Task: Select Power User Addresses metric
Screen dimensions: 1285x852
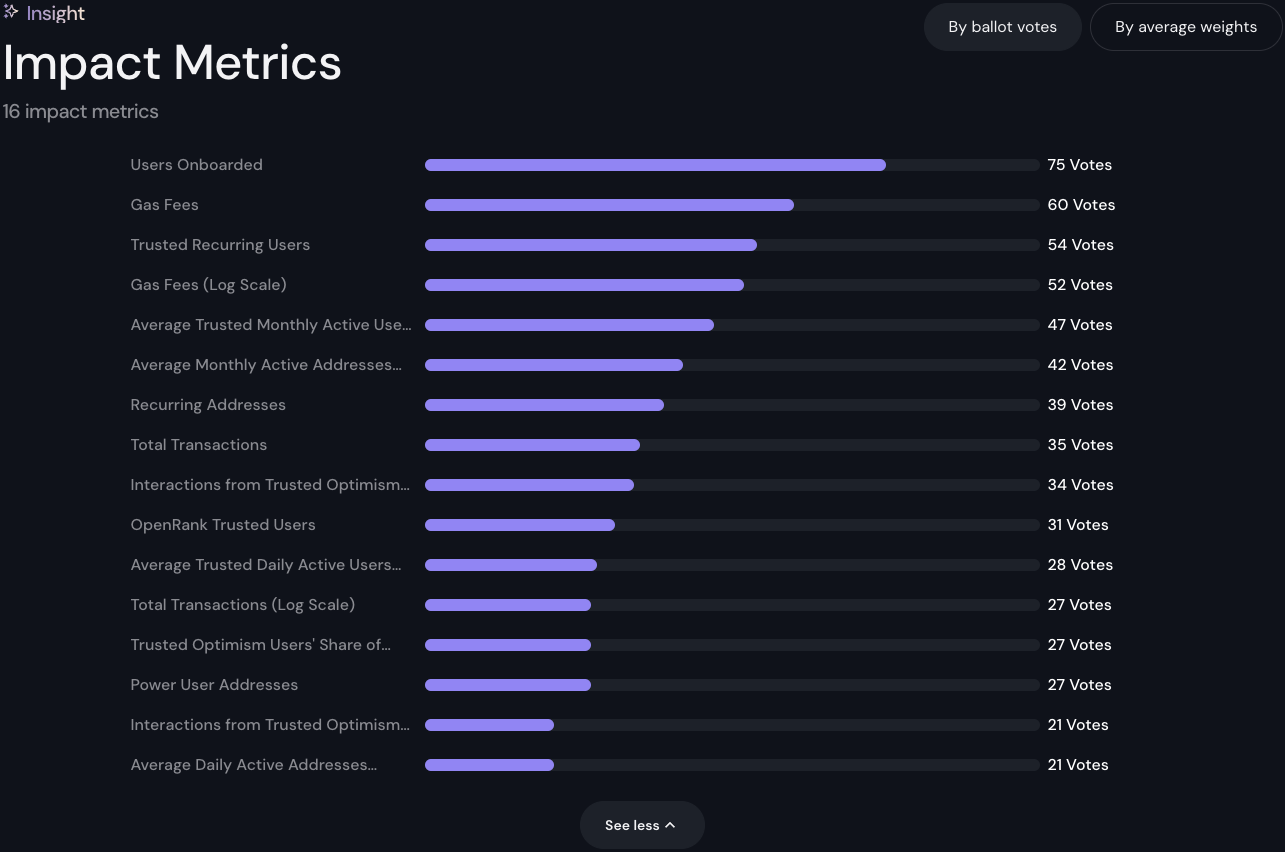Action: (x=214, y=685)
